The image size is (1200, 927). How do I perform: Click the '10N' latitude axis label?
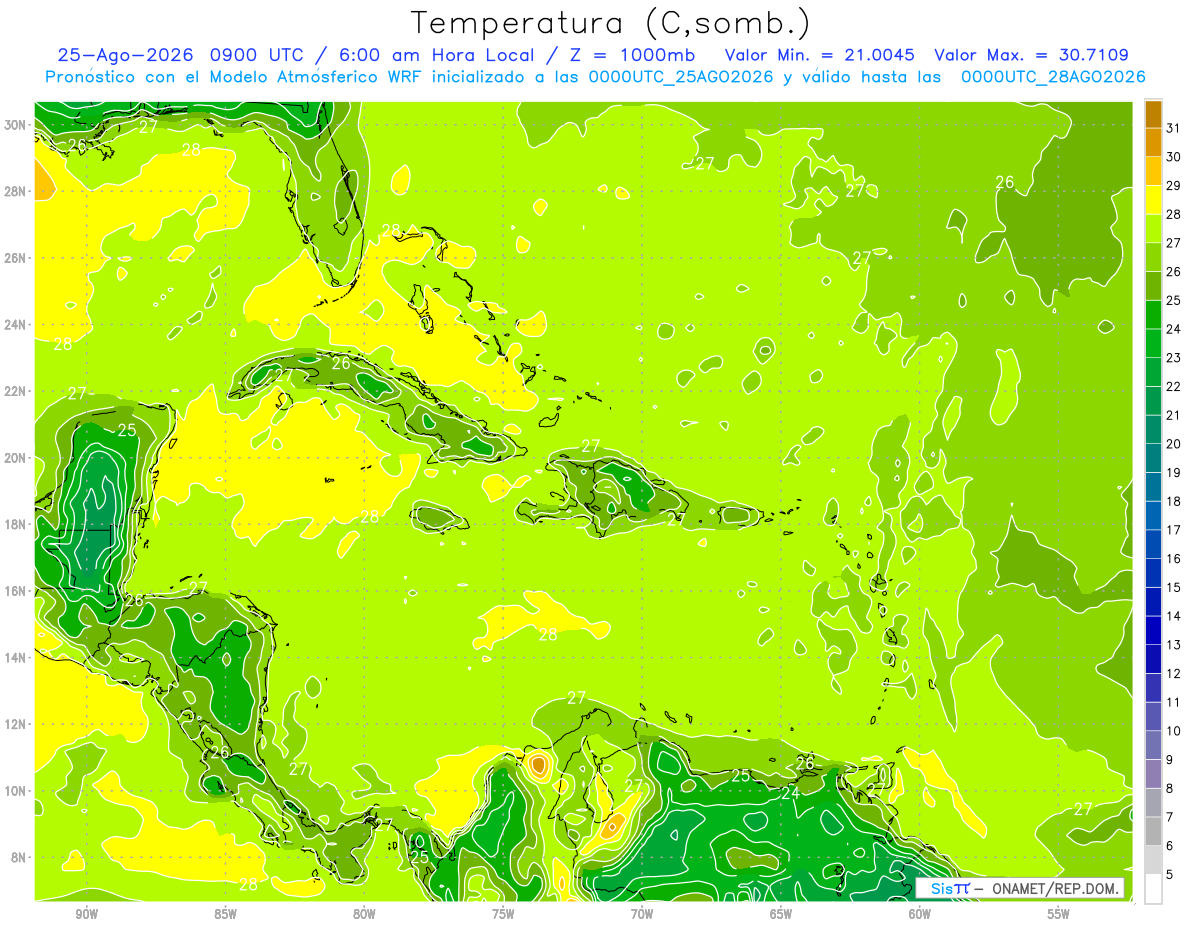(x=16, y=790)
